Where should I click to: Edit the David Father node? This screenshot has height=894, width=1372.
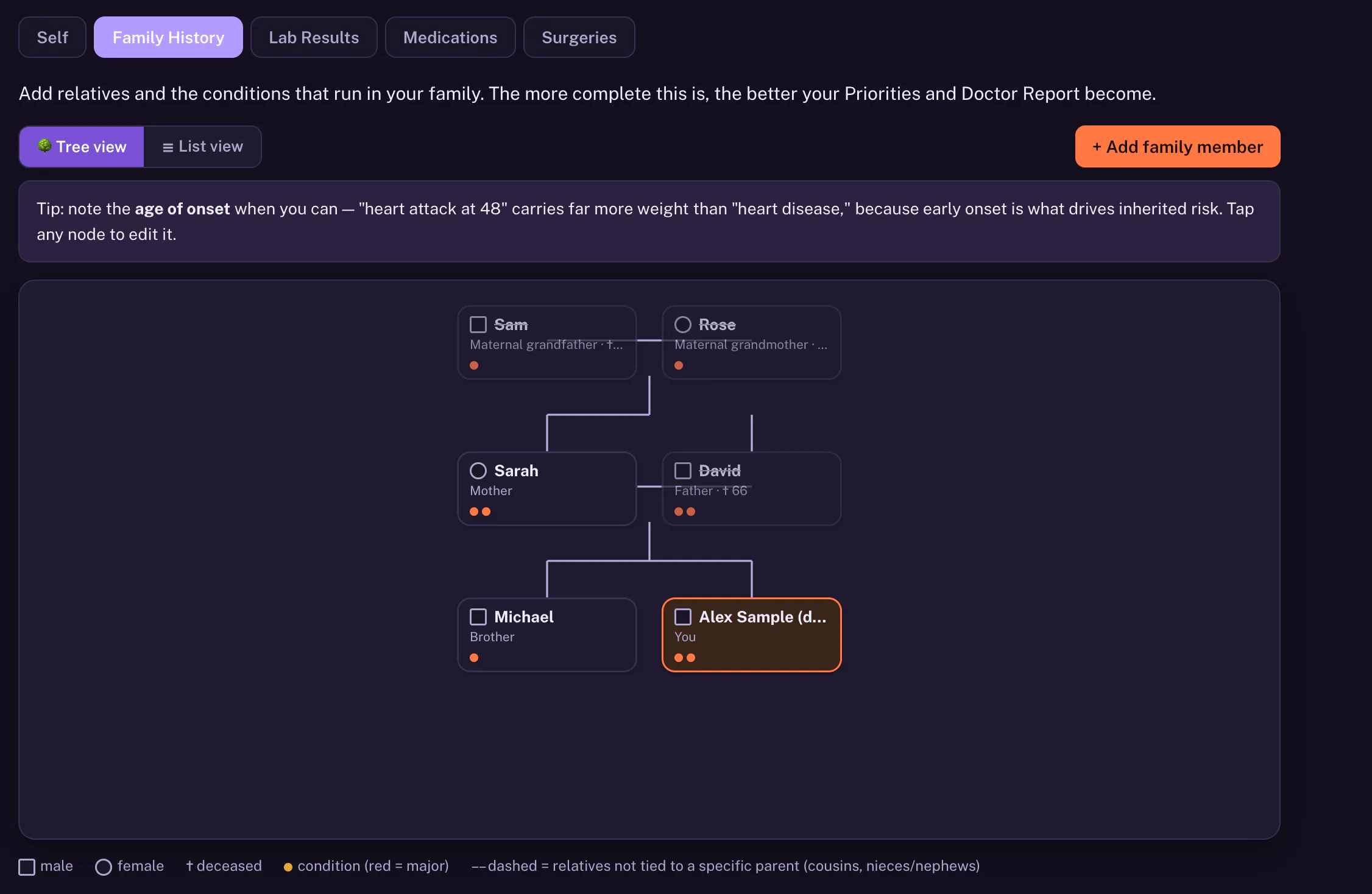coord(752,488)
